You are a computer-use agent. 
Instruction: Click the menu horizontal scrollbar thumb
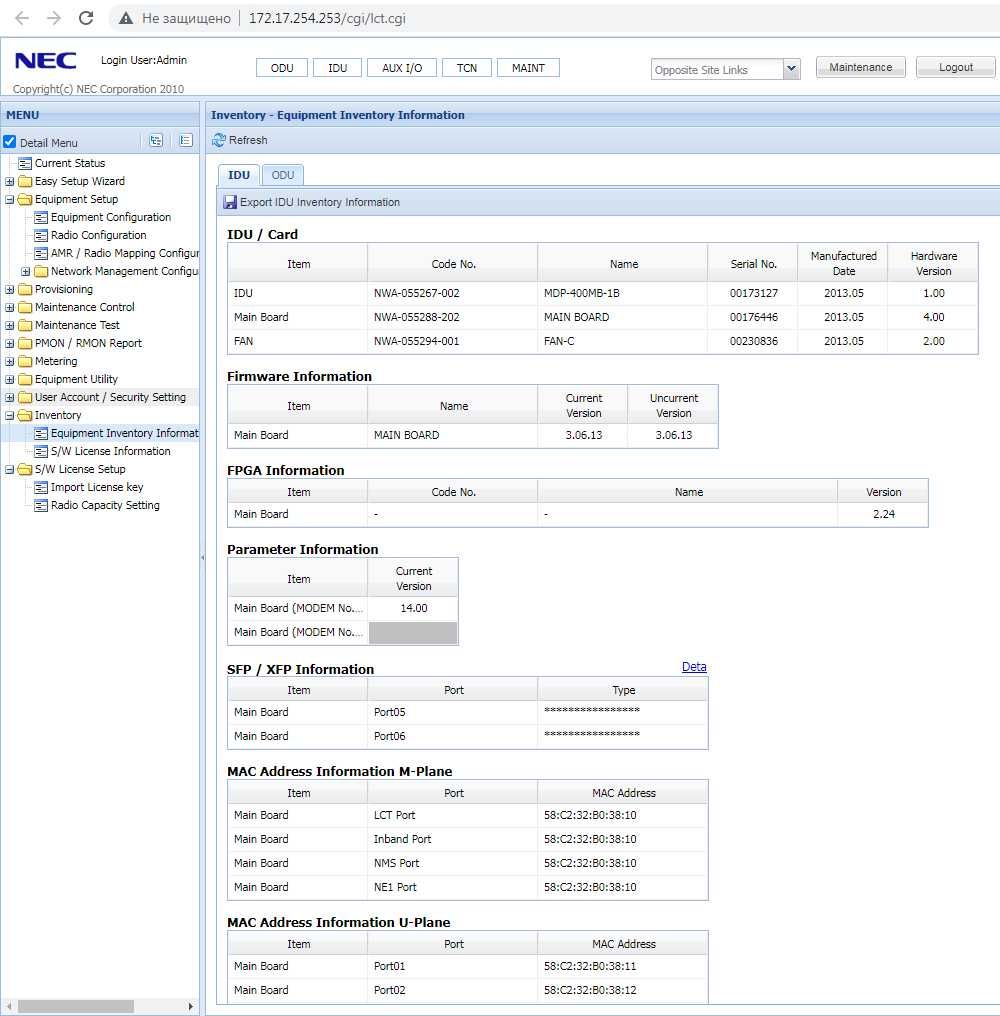pos(76,1006)
